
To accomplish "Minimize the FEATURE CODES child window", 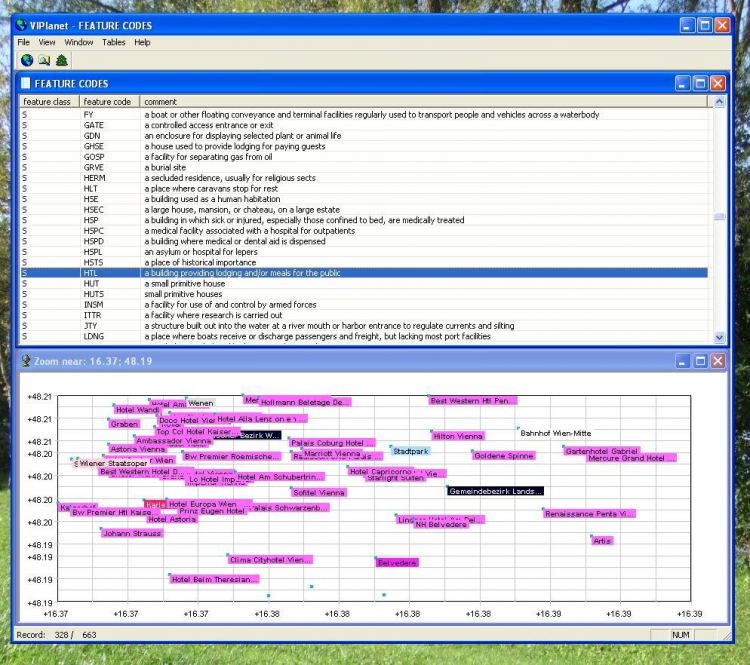I will tap(682, 83).
